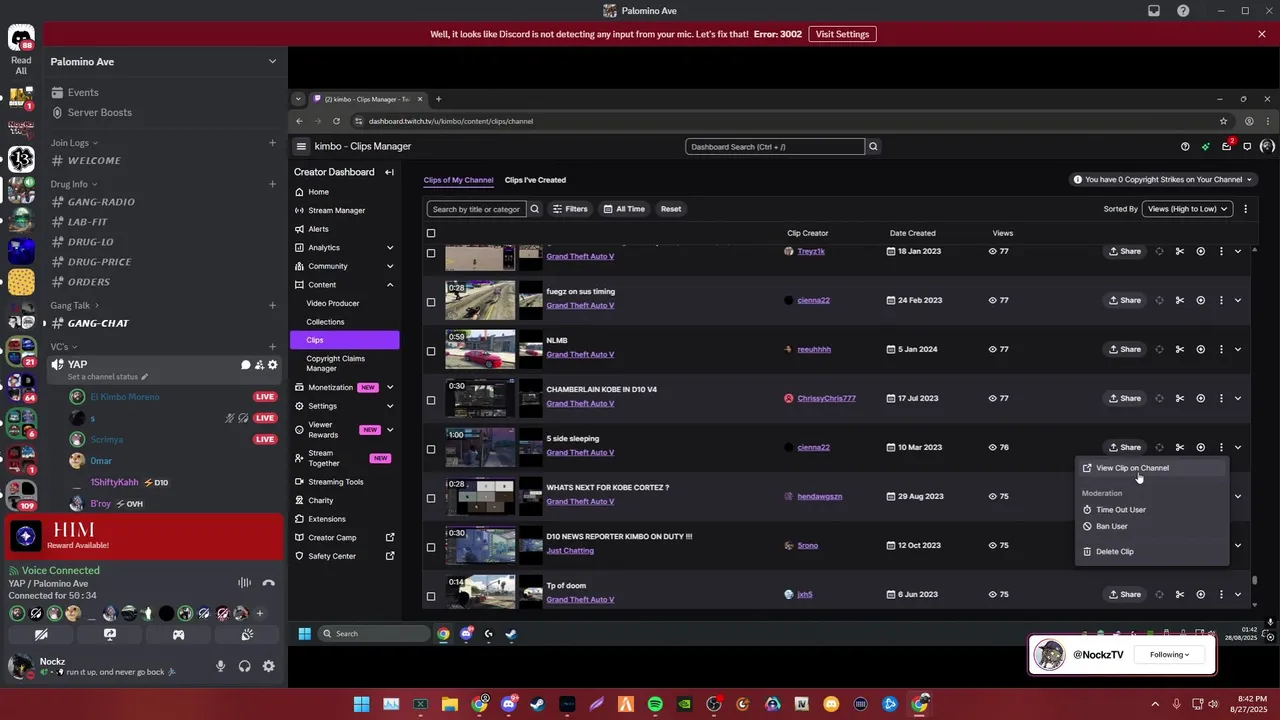Open Discord User Settings gear

click(269, 666)
